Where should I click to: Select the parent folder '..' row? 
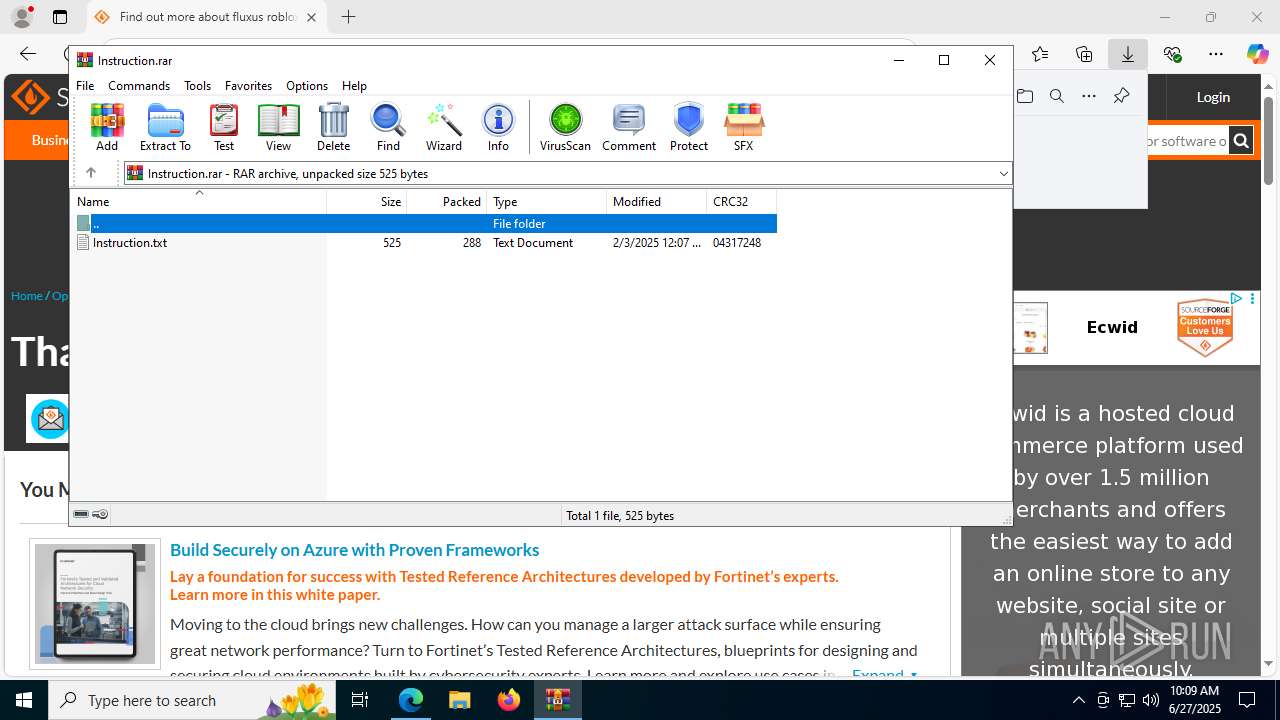click(x=425, y=224)
